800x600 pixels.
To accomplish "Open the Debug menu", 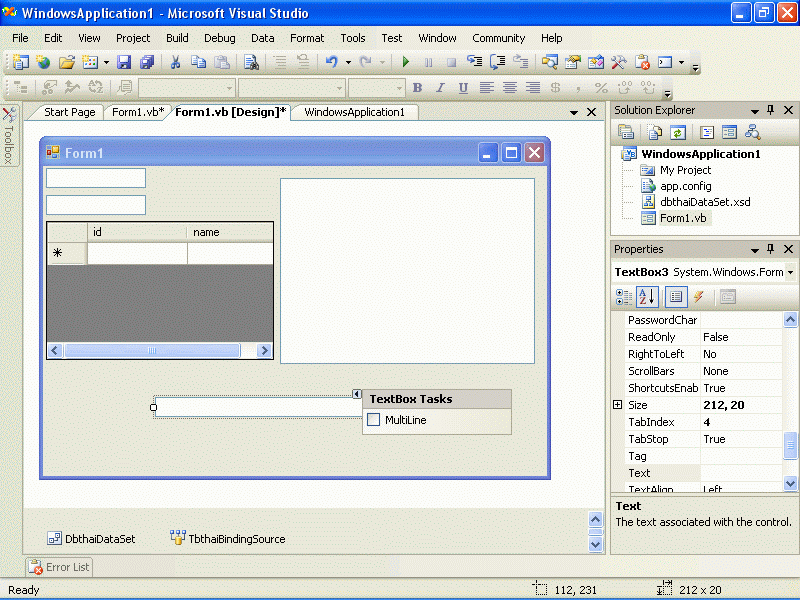I will point(220,38).
